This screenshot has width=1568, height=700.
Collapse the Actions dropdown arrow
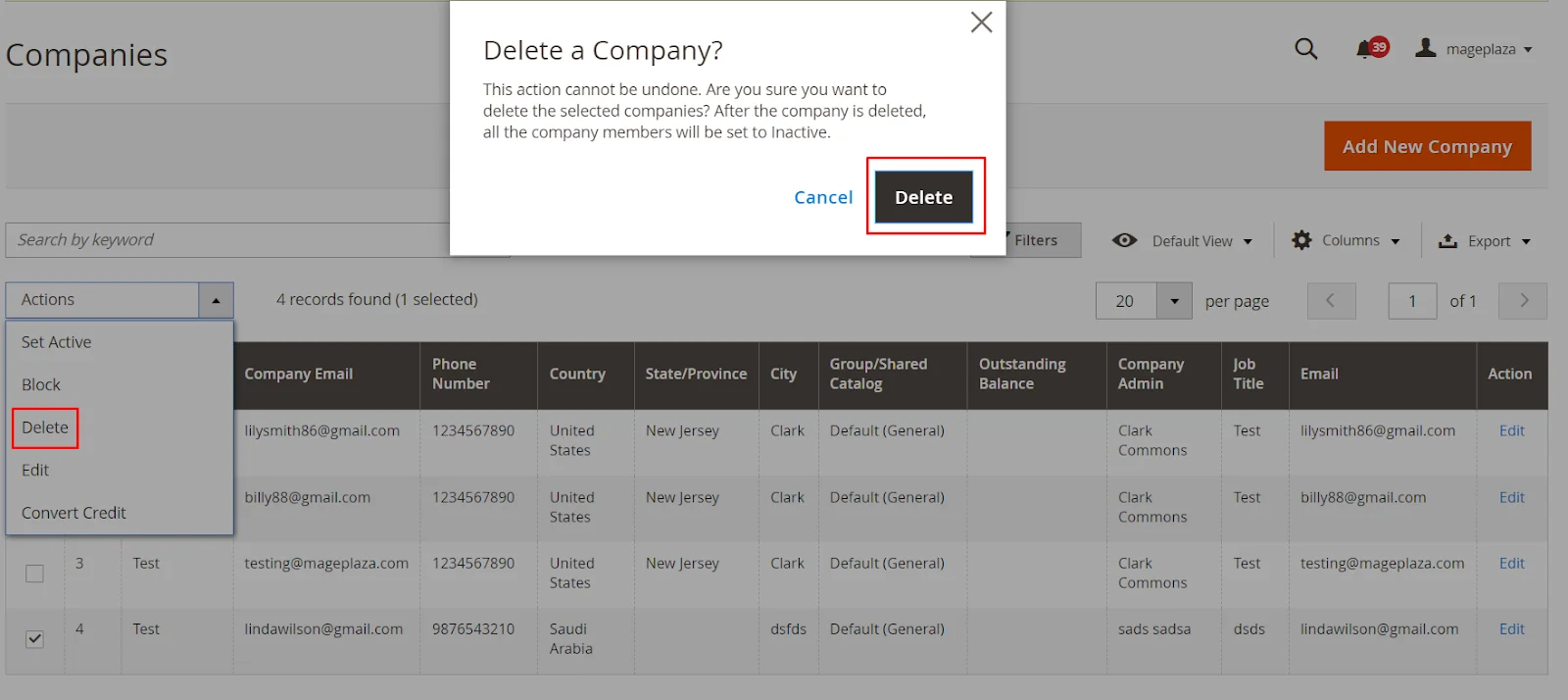[216, 300]
